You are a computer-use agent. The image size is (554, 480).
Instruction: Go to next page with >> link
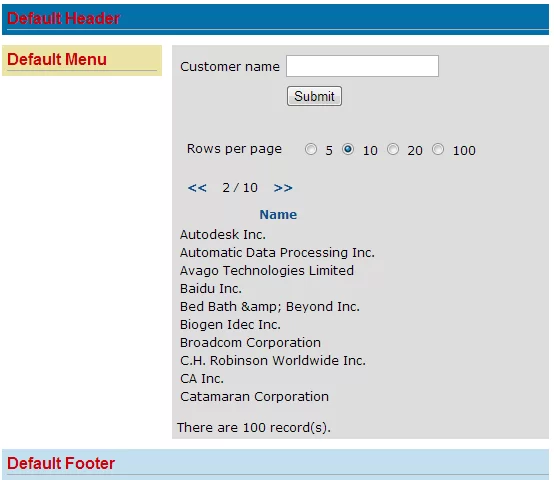pos(283,188)
